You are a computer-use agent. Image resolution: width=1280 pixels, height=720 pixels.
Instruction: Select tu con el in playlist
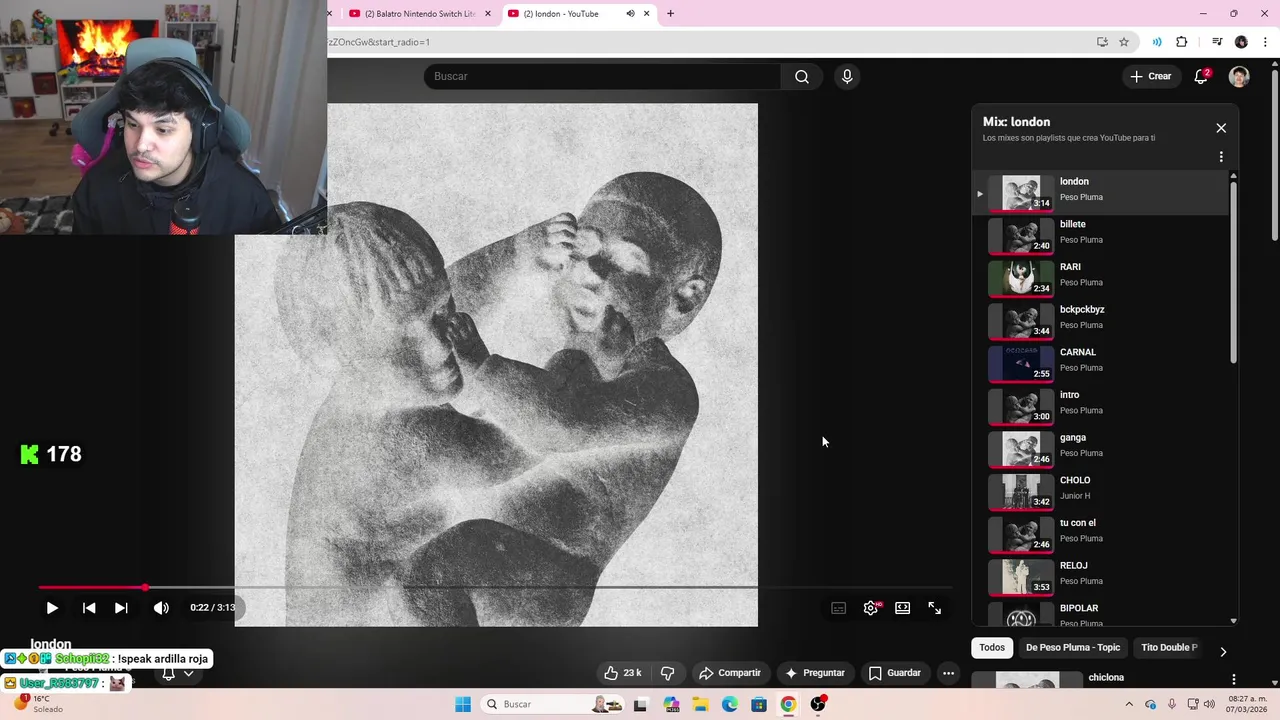point(1101,534)
